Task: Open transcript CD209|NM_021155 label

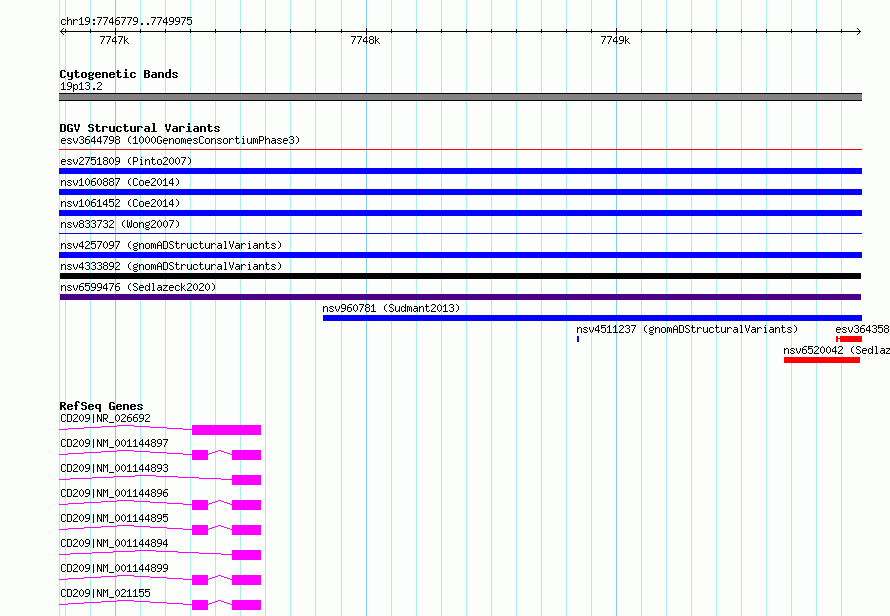Action: coord(105,593)
